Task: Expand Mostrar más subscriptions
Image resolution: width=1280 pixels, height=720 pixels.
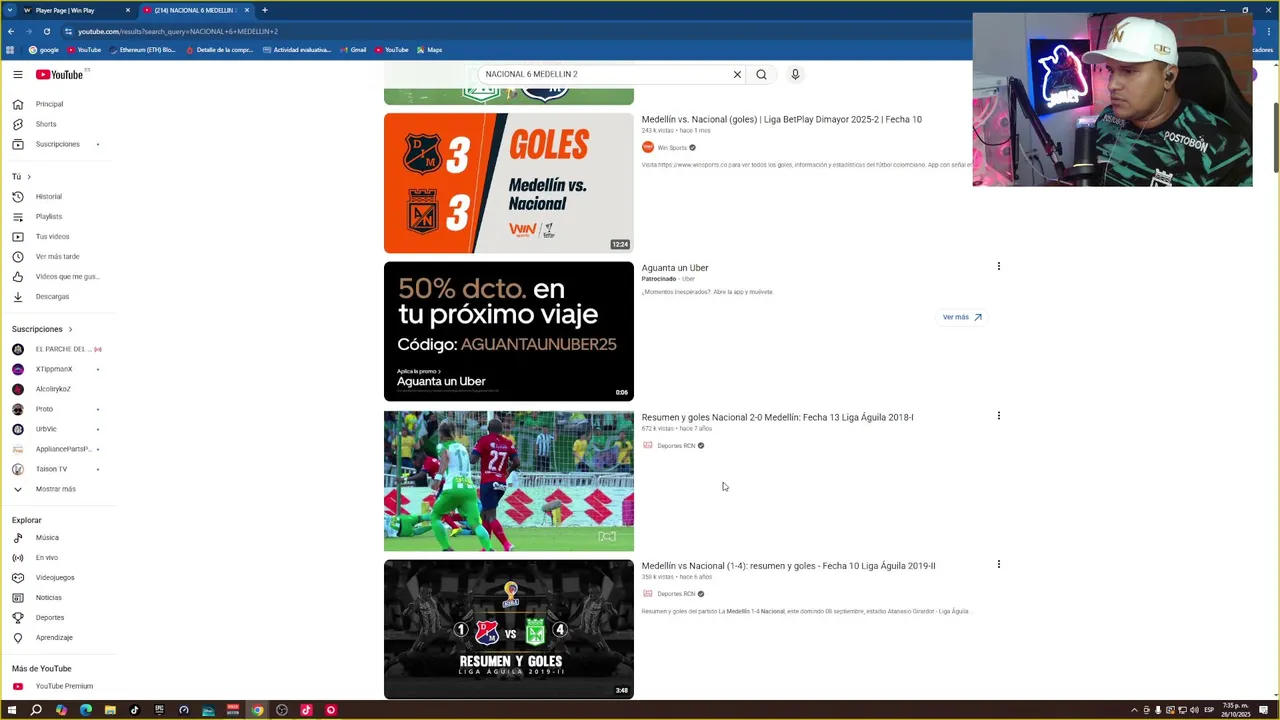Action: [57, 489]
